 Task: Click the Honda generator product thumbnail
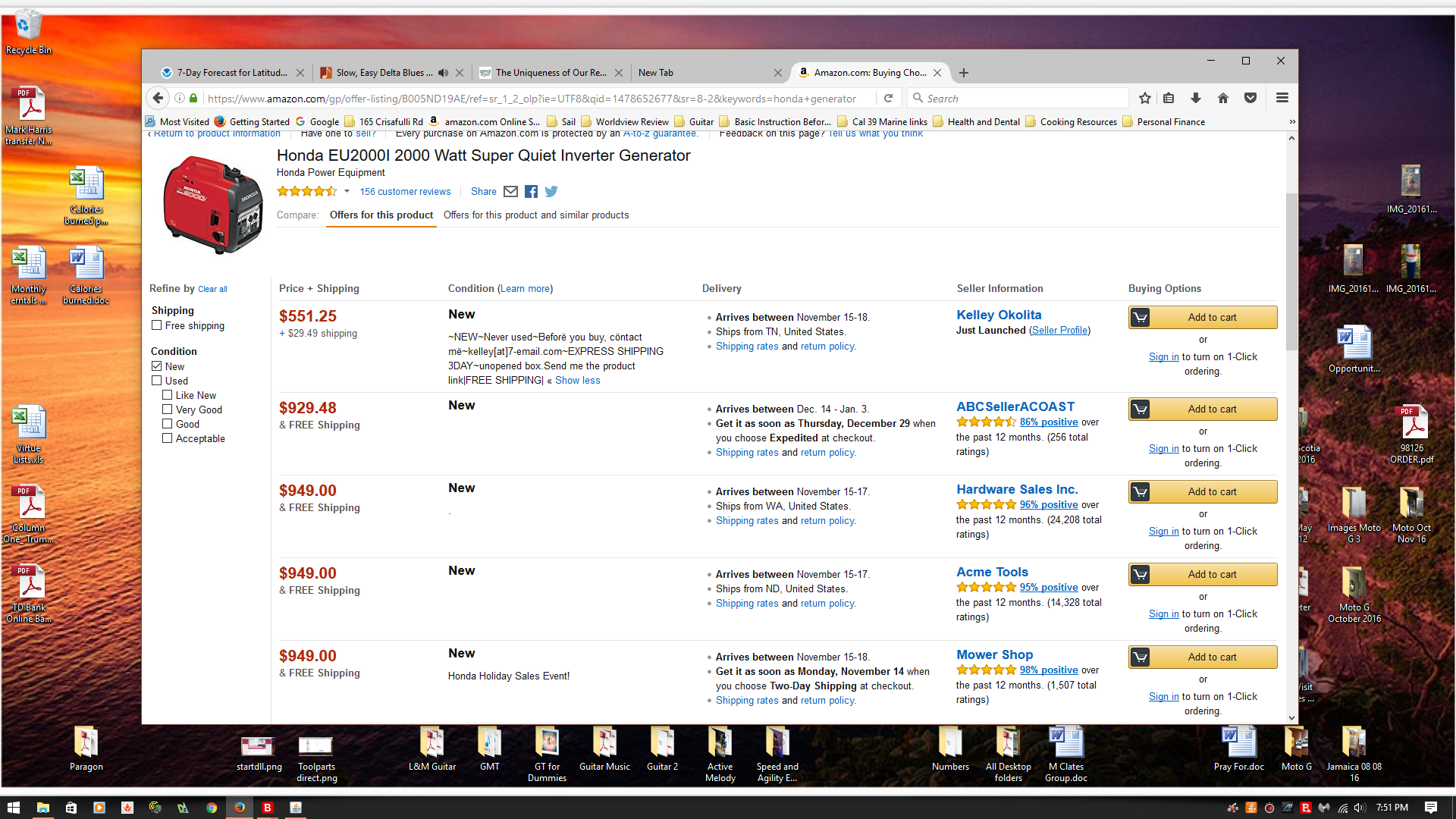pyautogui.click(x=213, y=205)
